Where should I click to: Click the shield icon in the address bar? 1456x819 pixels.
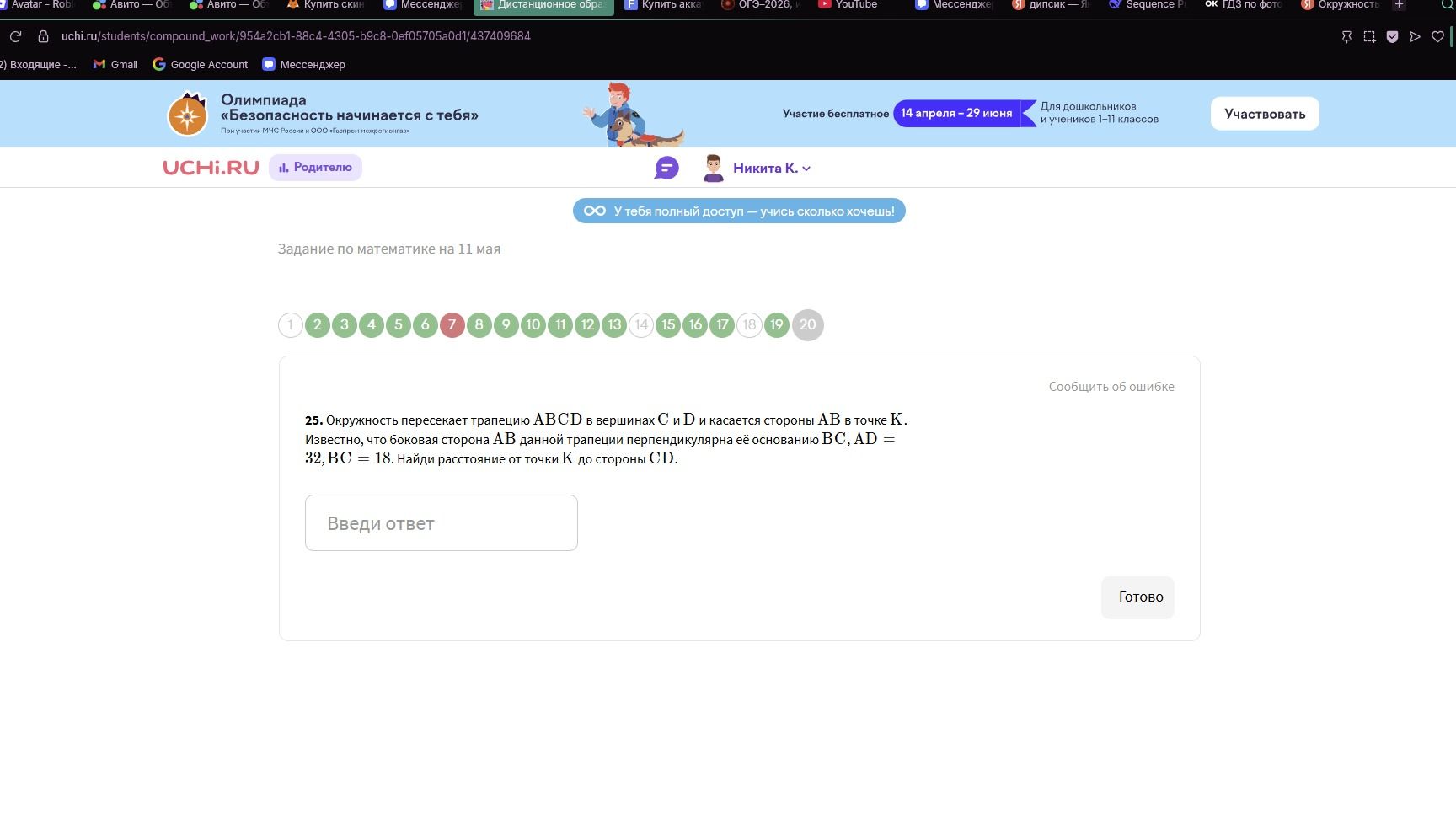tap(1392, 36)
